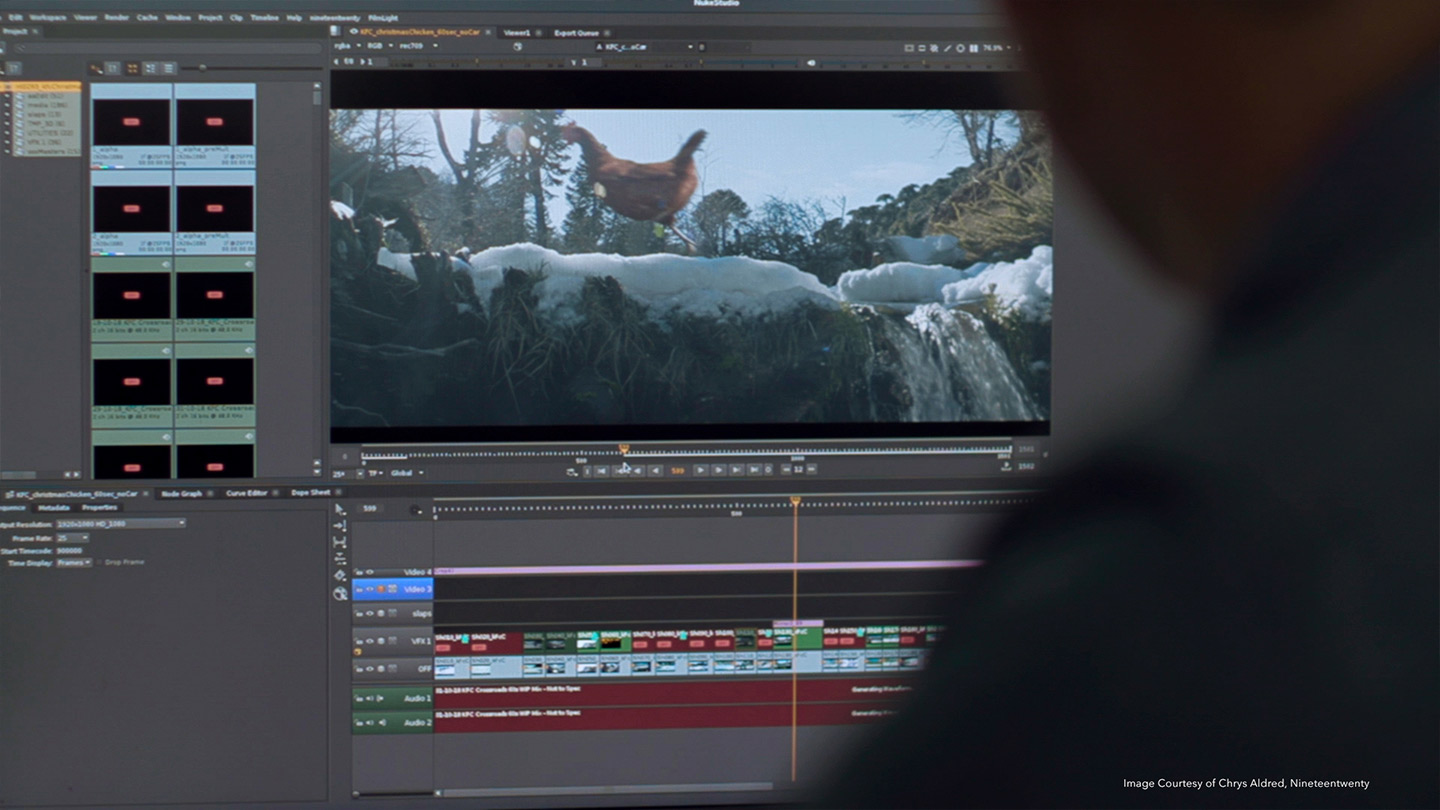Mute the Audio 2 track

click(x=369, y=722)
